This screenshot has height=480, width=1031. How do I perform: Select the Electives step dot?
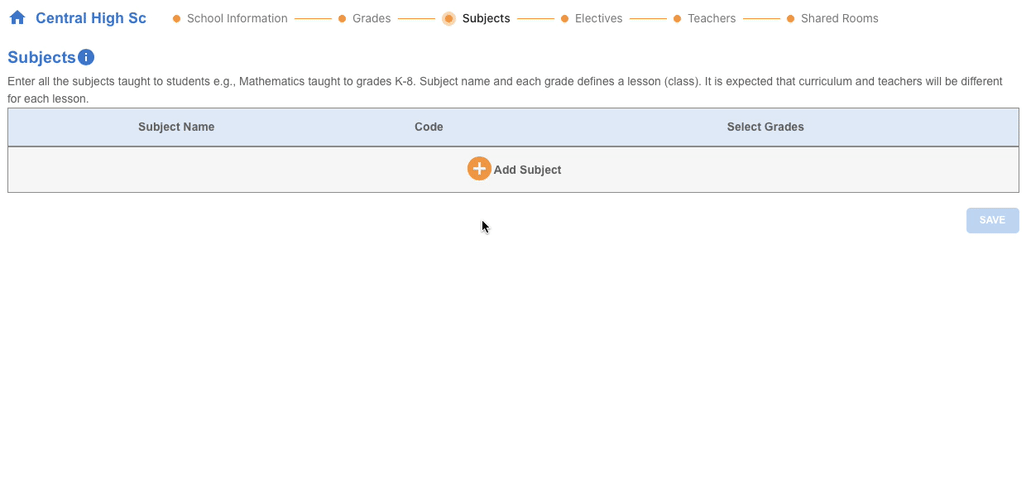(x=564, y=18)
